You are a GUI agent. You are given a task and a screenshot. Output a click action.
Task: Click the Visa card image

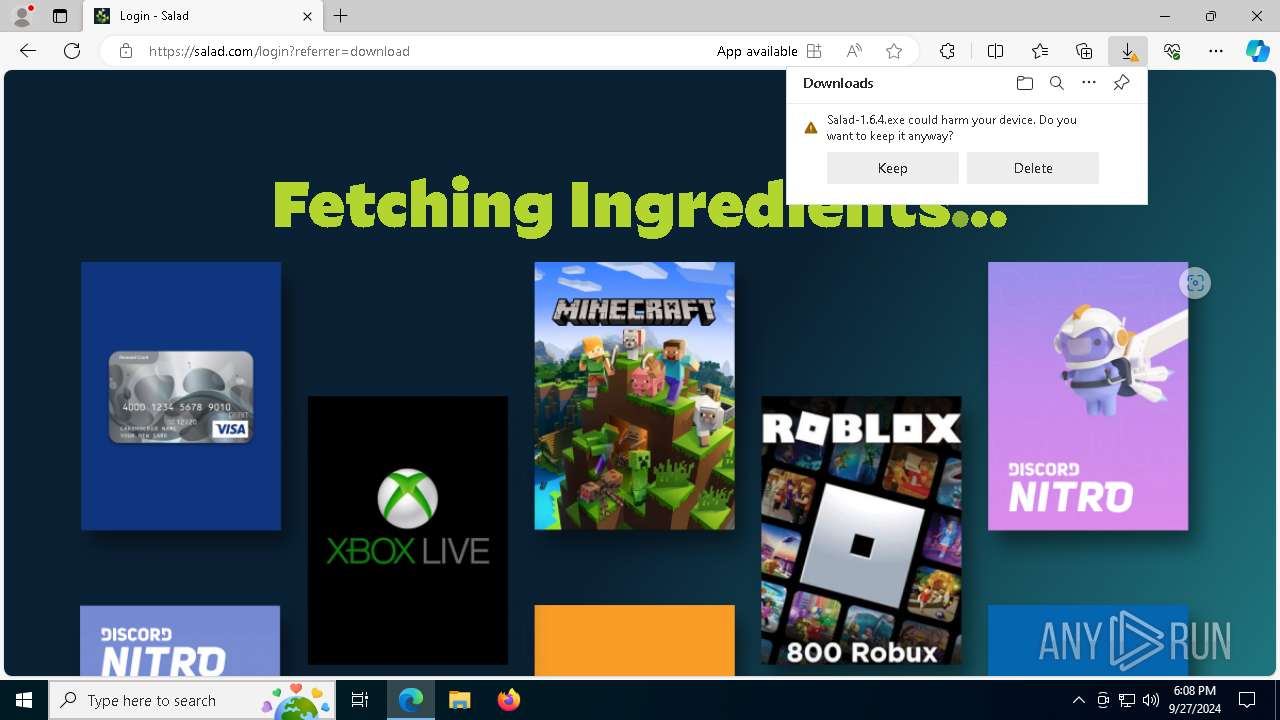[181, 396]
